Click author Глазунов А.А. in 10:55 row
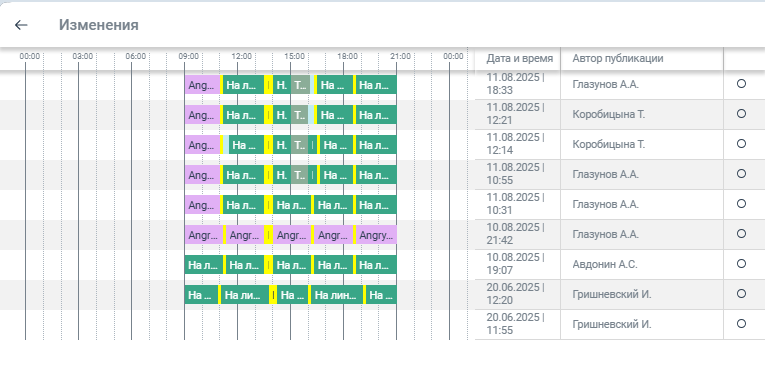Viewport: 765px width, 371px height. 605,174
